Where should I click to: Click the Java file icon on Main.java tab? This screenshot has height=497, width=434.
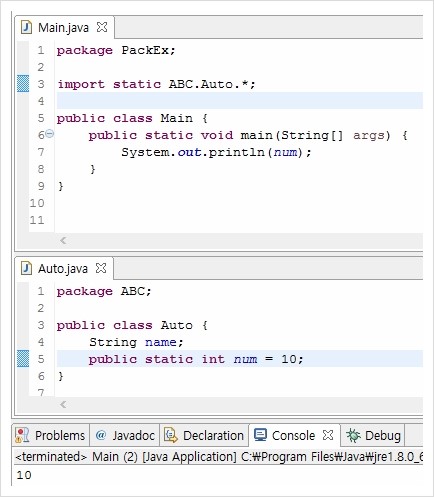26,27
